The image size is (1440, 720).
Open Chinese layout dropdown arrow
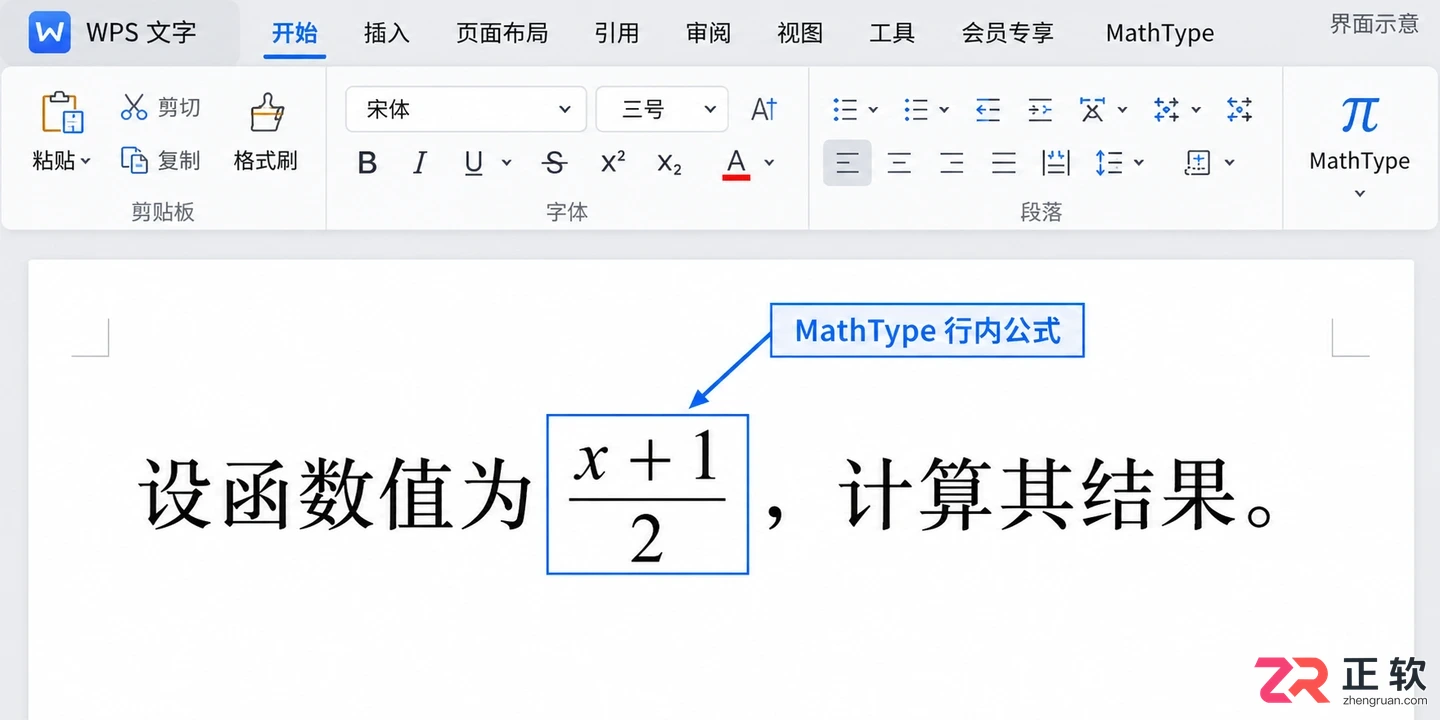[x=1122, y=109]
